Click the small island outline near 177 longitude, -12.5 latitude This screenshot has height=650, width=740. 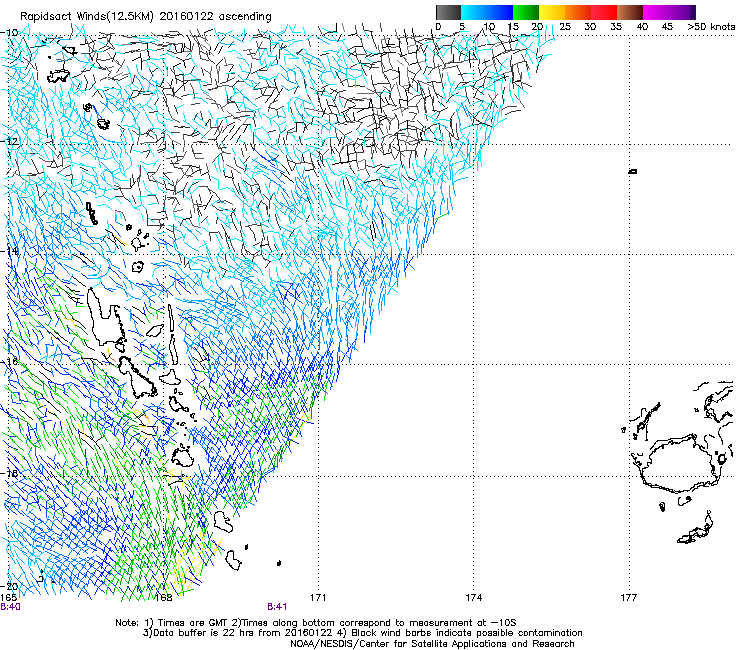(x=633, y=171)
